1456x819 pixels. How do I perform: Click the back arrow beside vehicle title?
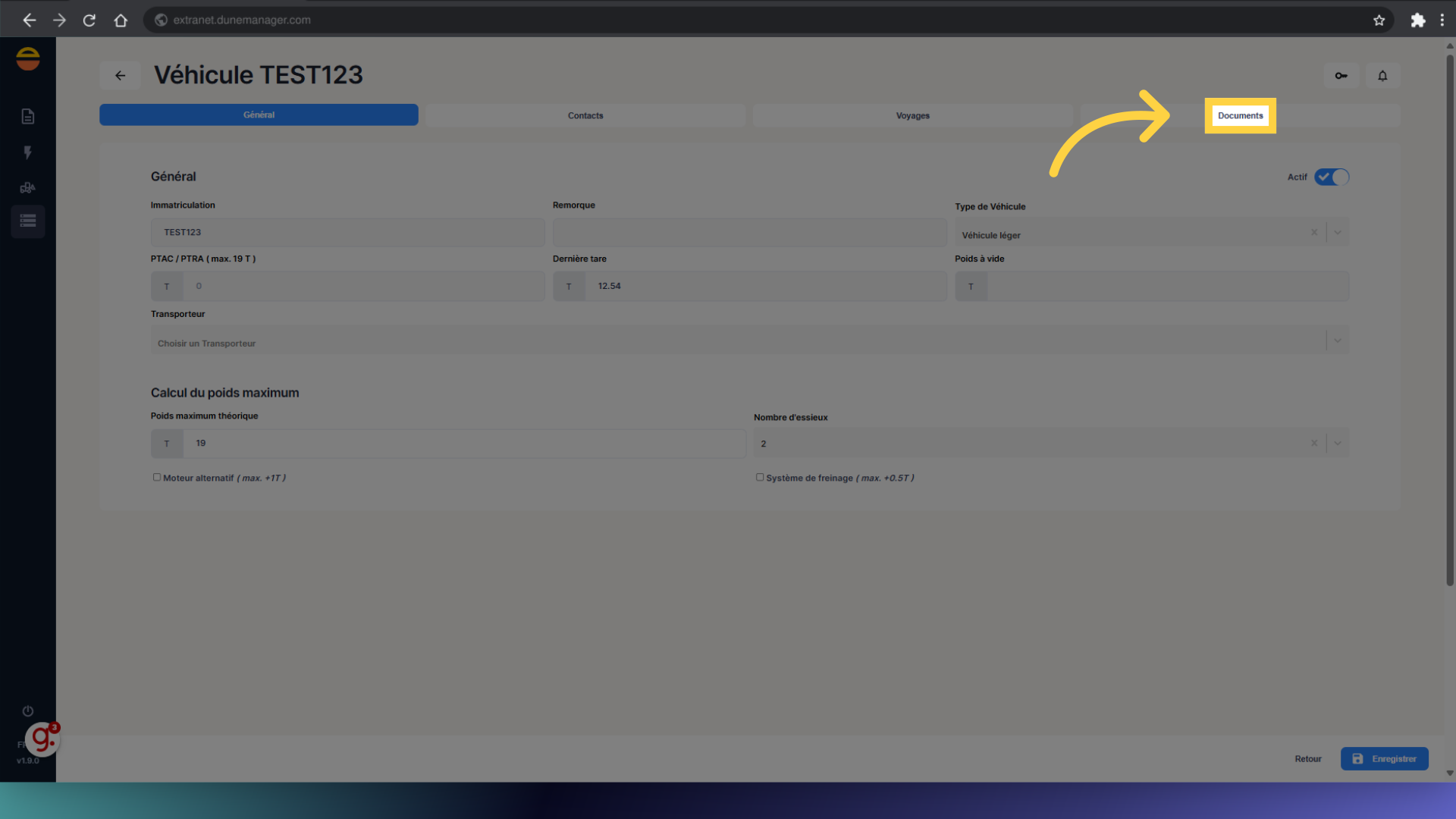[x=120, y=76]
